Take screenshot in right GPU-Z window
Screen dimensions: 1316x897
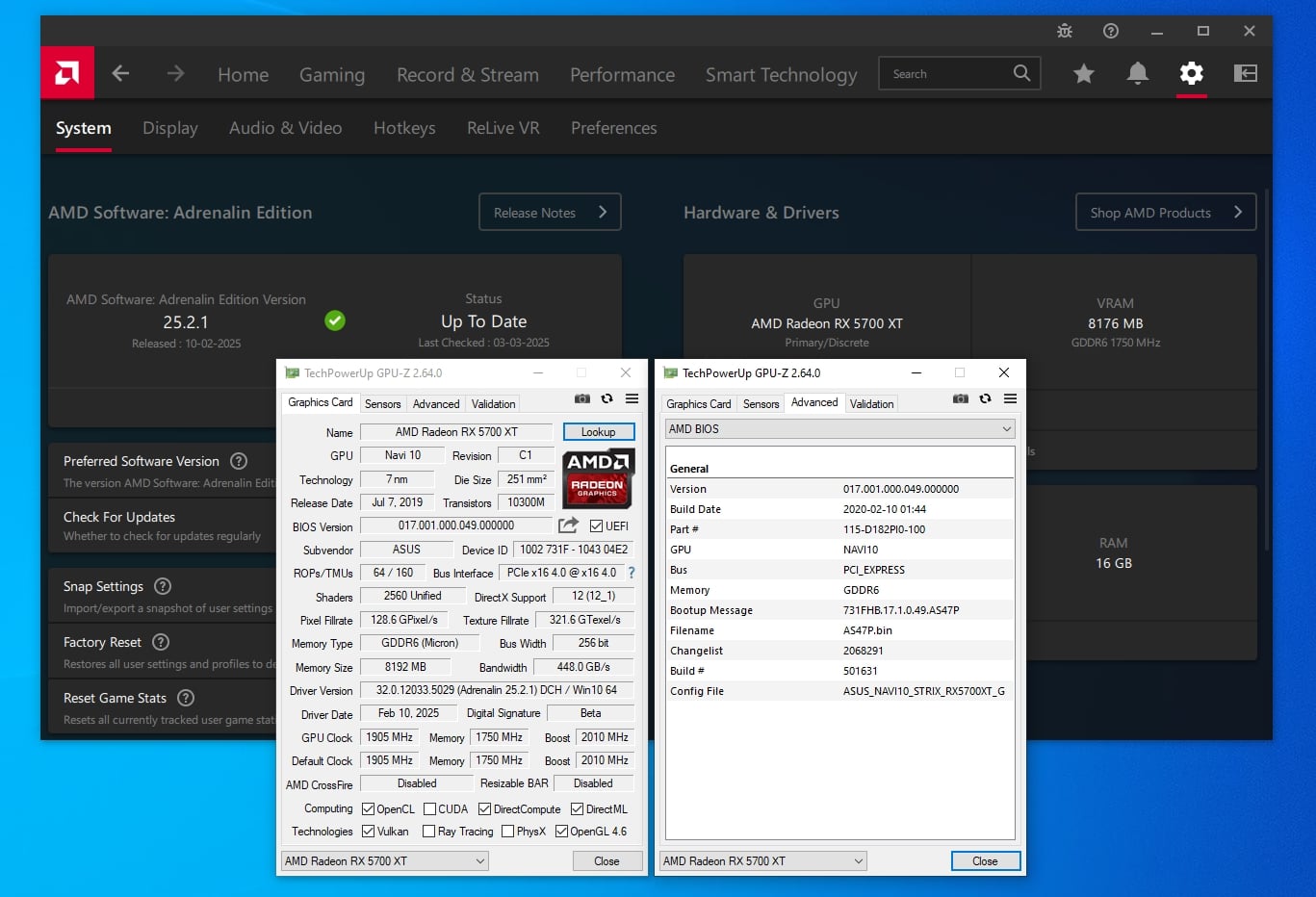tap(961, 398)
